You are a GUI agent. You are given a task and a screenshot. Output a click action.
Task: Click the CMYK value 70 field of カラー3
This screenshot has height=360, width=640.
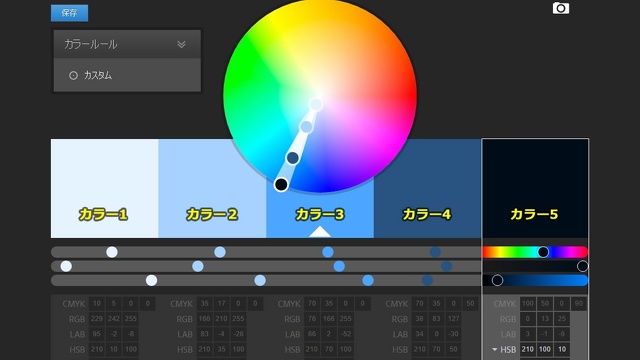point(312,304)
